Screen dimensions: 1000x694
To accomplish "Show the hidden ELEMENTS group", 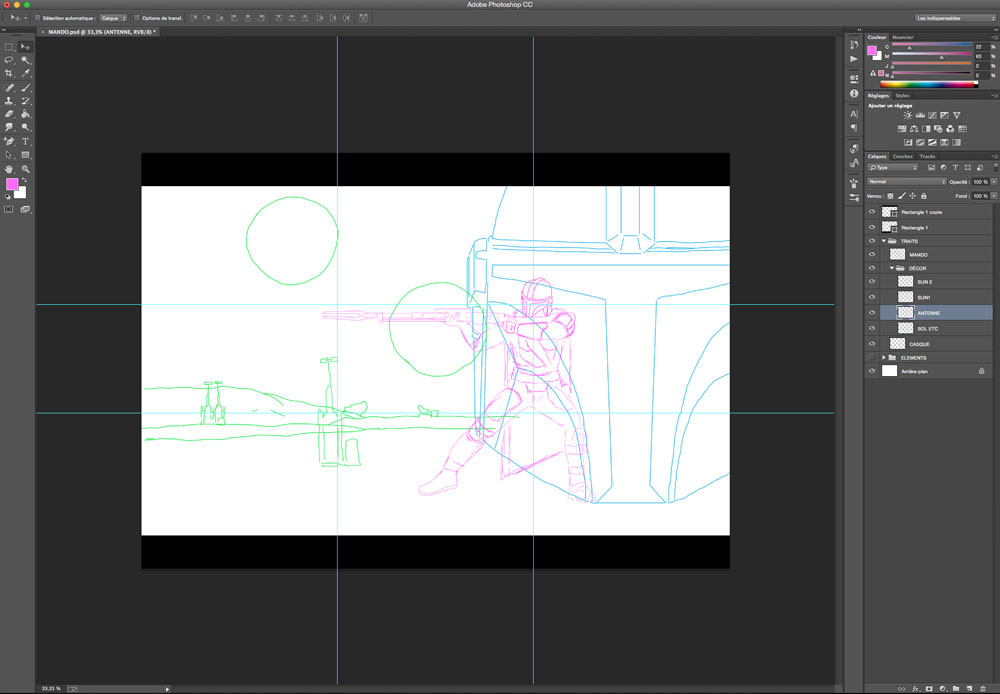I will 872,357.
